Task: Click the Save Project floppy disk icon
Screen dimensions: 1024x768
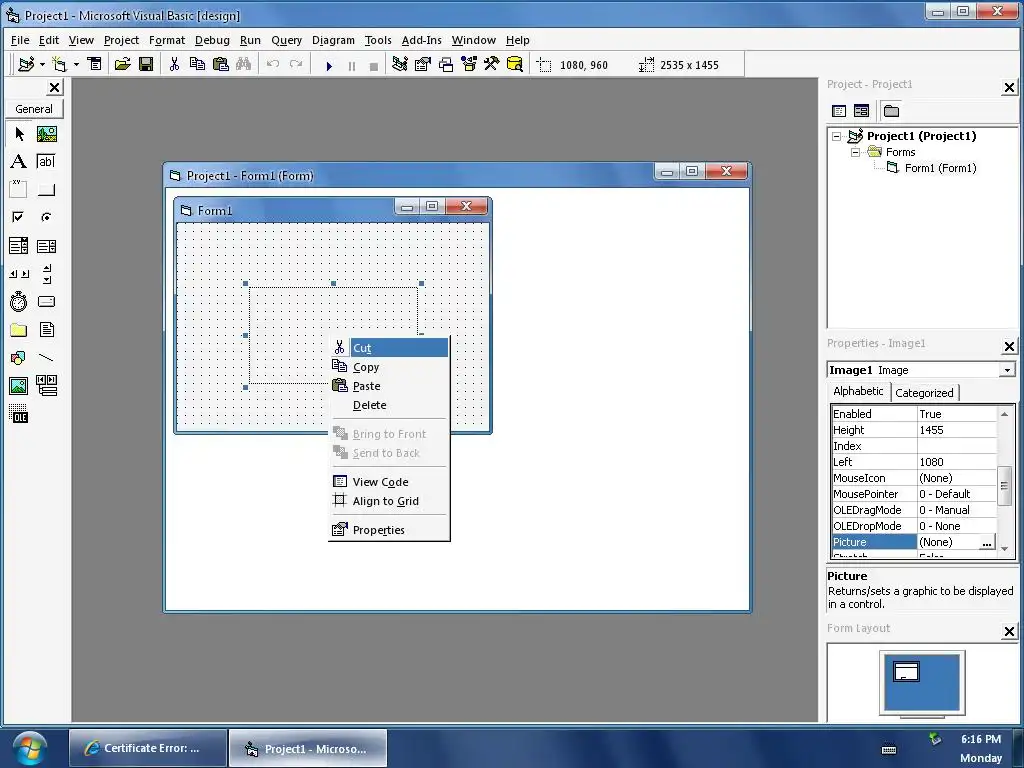Action: 146,64
